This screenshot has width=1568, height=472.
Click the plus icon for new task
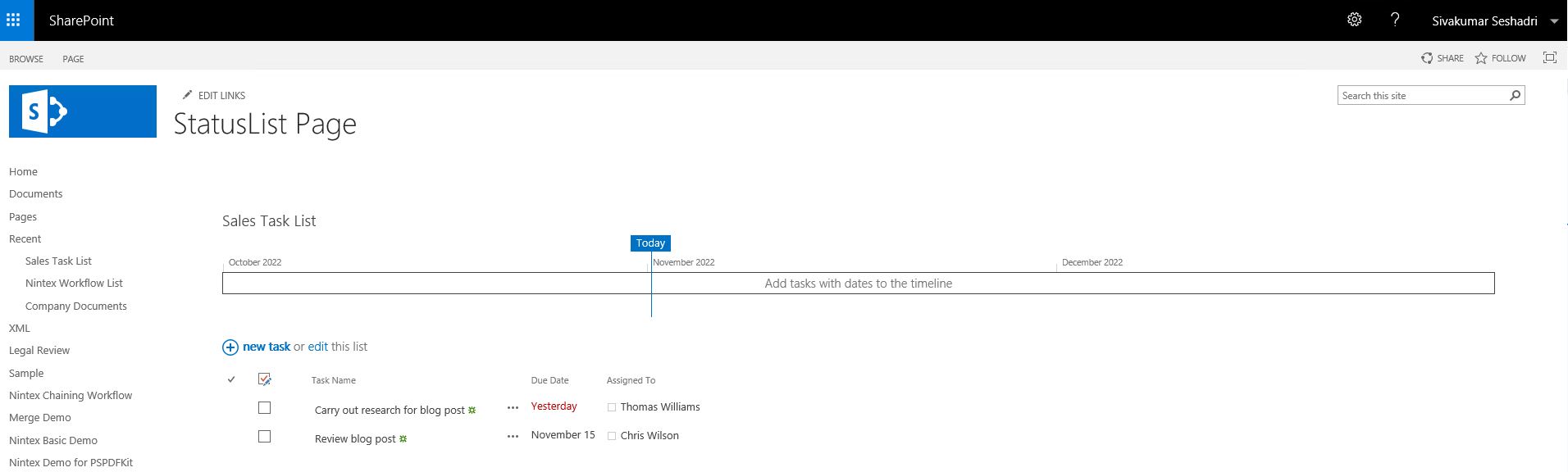click(230, 347)
